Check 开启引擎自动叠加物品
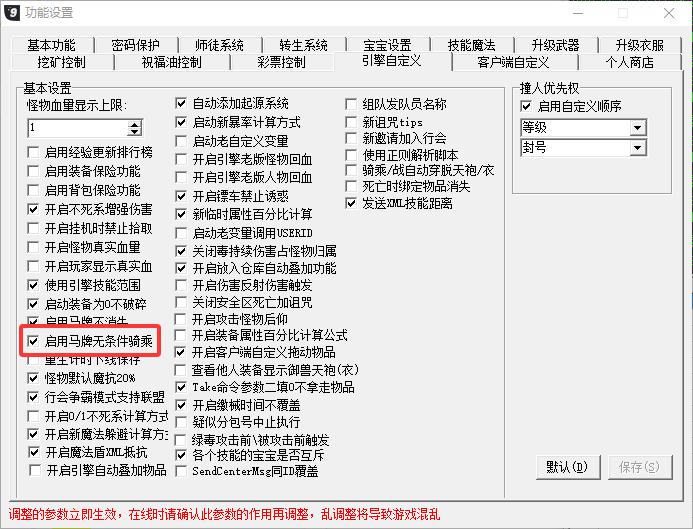The height and width of the screenshot is (529, 693). tap(35, 470)
